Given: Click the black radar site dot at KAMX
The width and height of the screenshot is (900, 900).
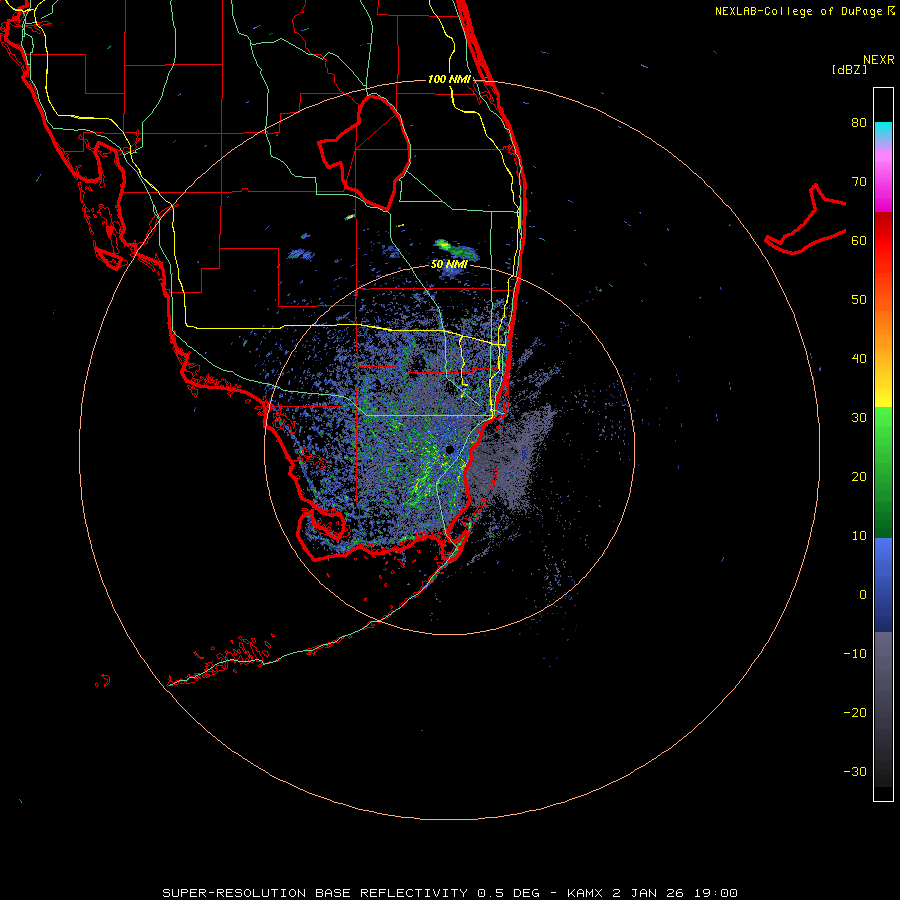Looking at the screenshot, I should 450,449.
